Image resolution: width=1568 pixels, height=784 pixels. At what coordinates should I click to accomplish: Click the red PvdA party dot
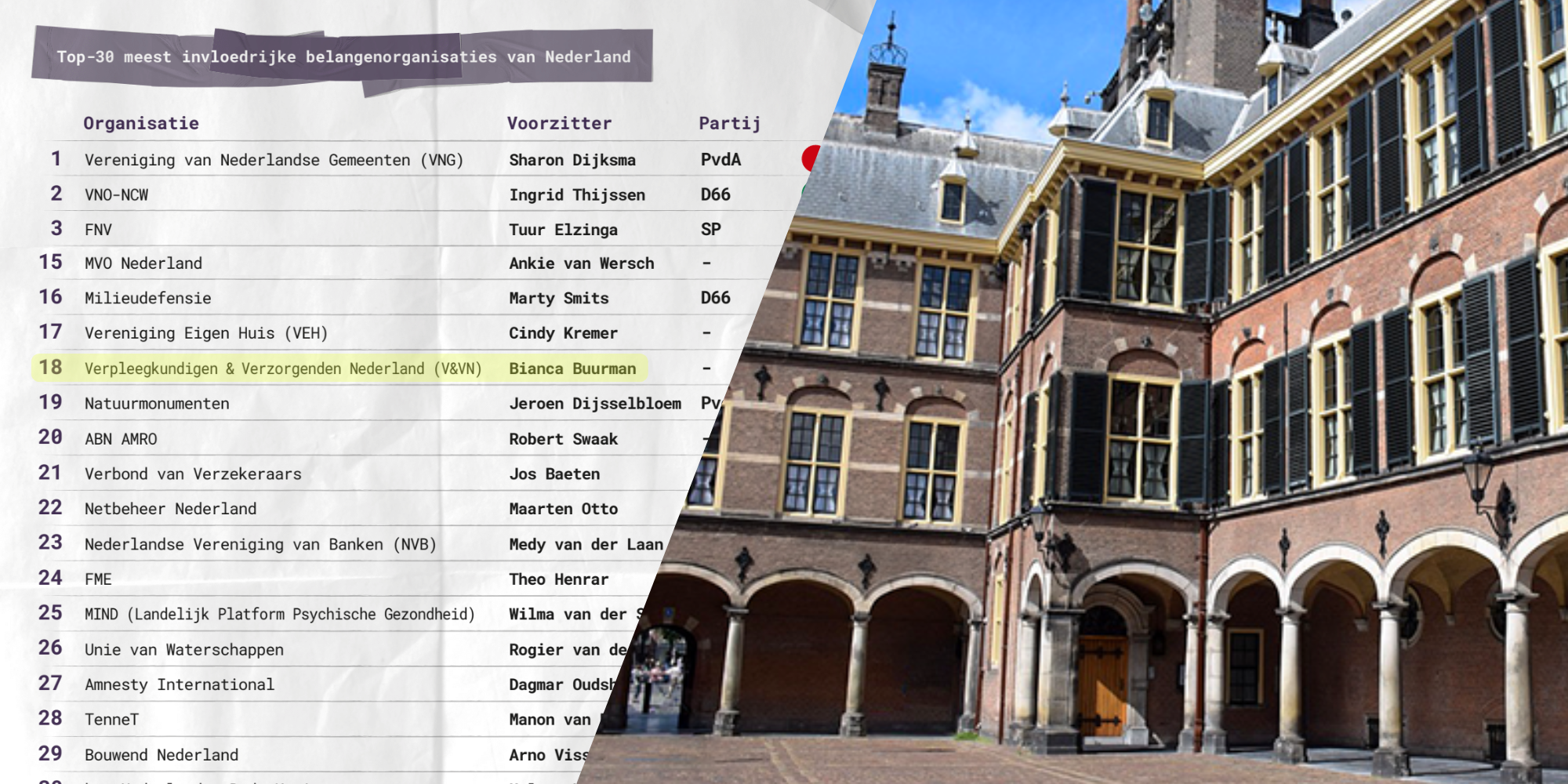click(x=811, y=158)
